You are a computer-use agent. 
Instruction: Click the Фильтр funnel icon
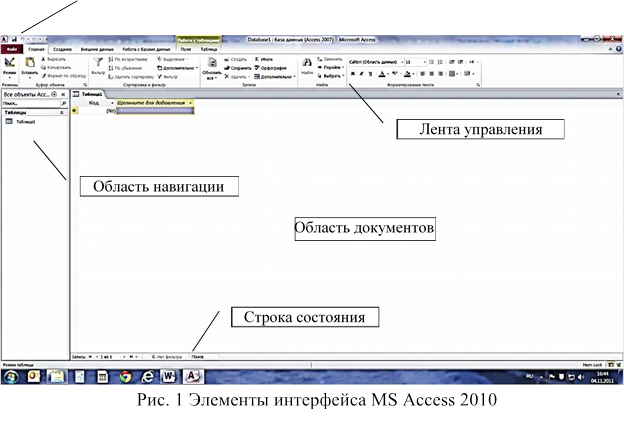(x=98, y=64)
